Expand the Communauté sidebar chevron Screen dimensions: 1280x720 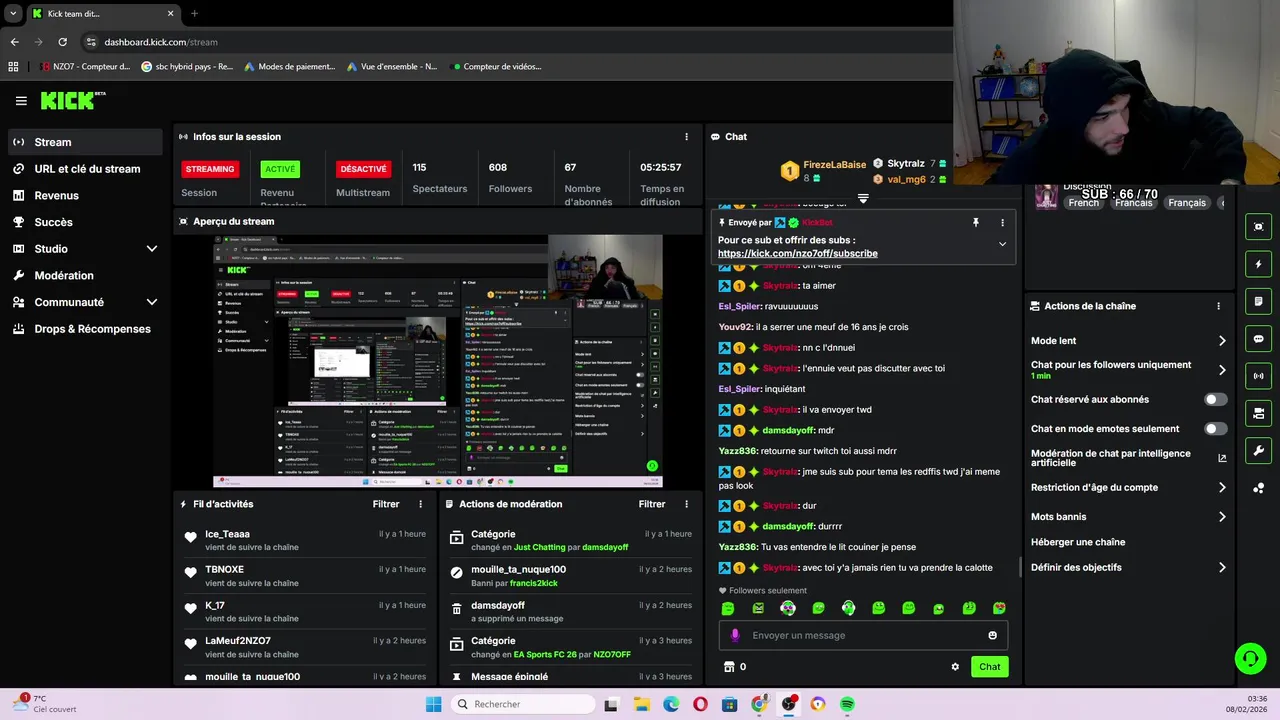point(152,302)
